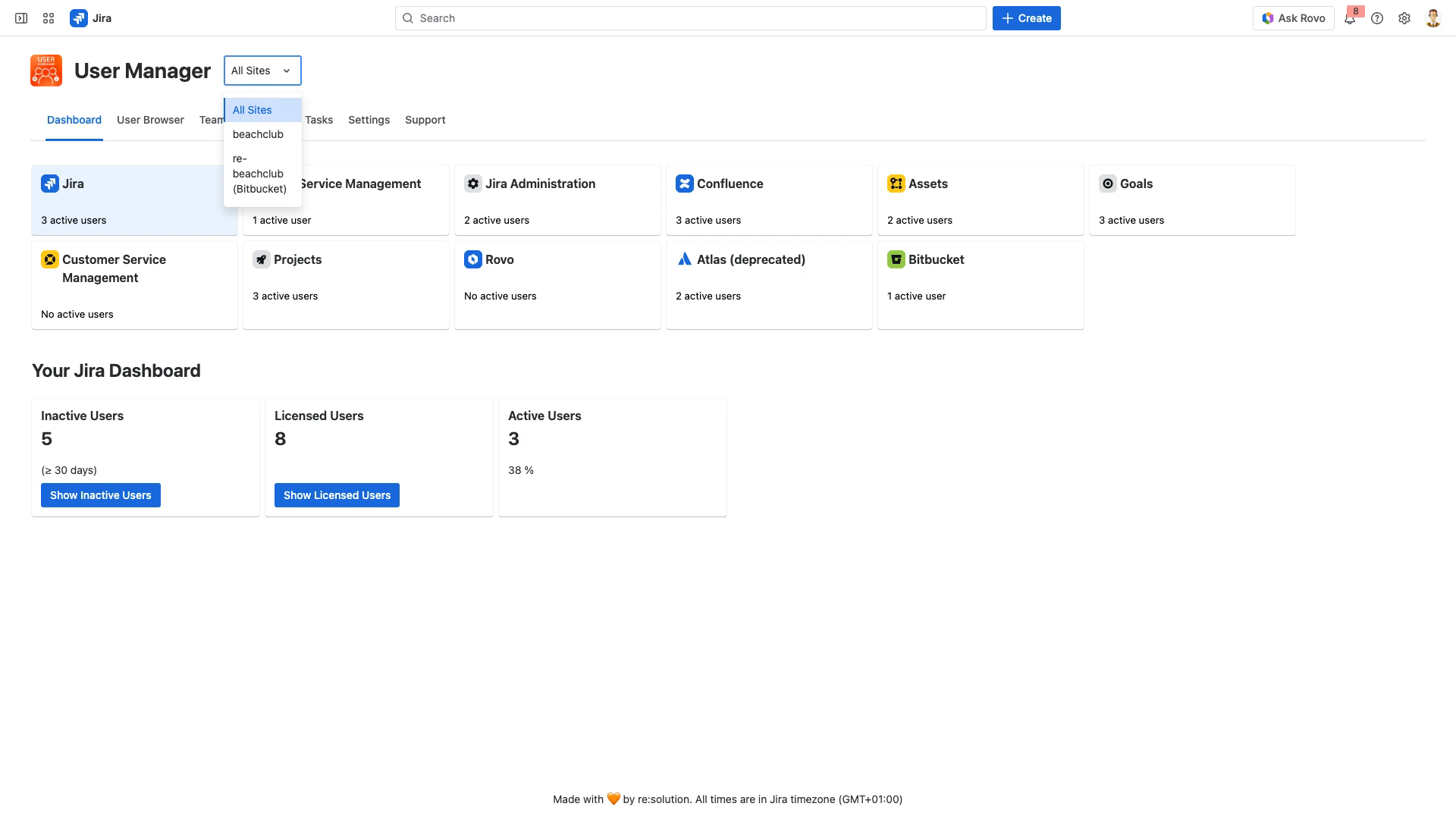Select the Rovo product icon

pos(473,259)
